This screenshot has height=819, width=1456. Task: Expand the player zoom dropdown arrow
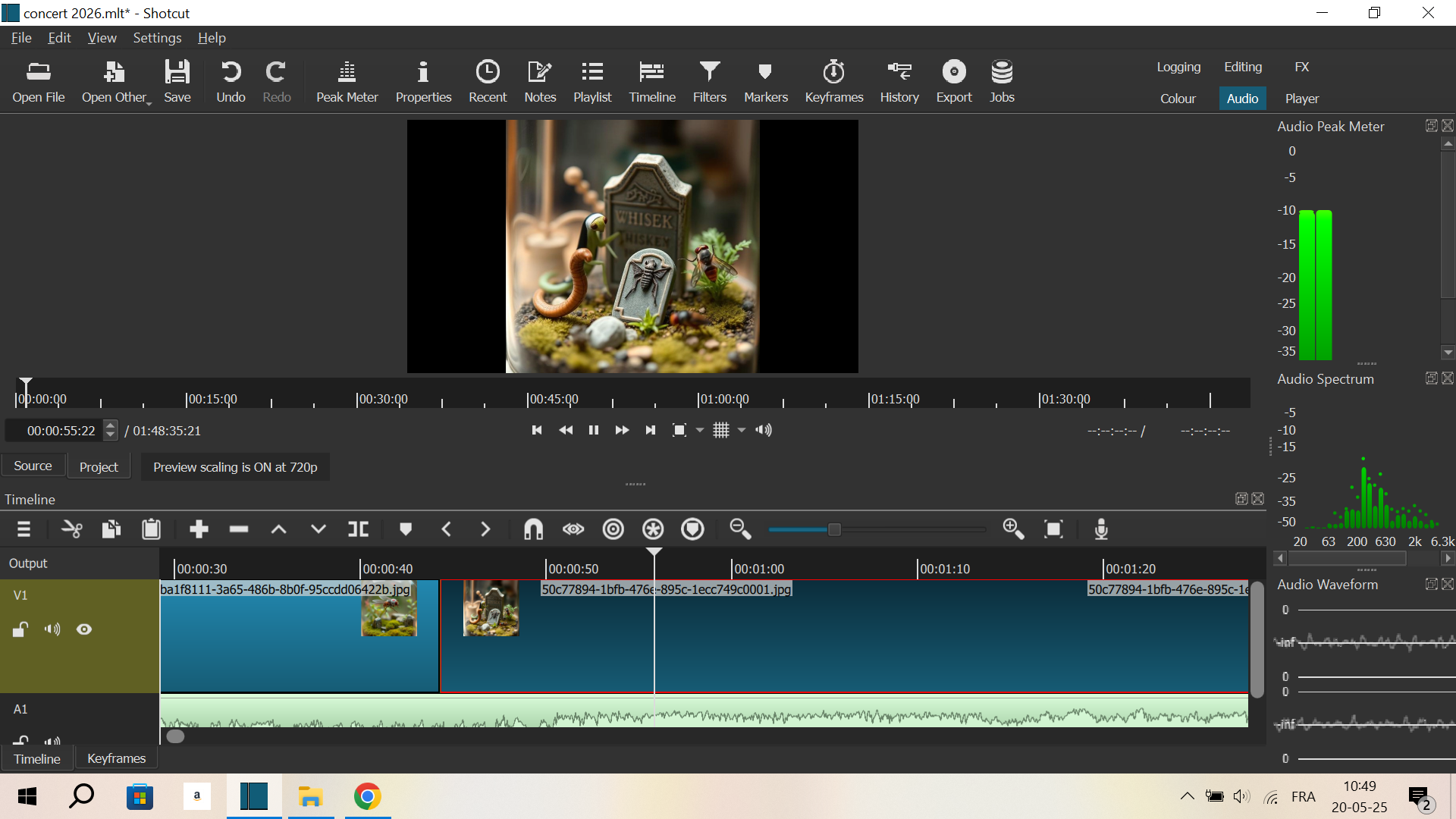click(x=700, y=431)
